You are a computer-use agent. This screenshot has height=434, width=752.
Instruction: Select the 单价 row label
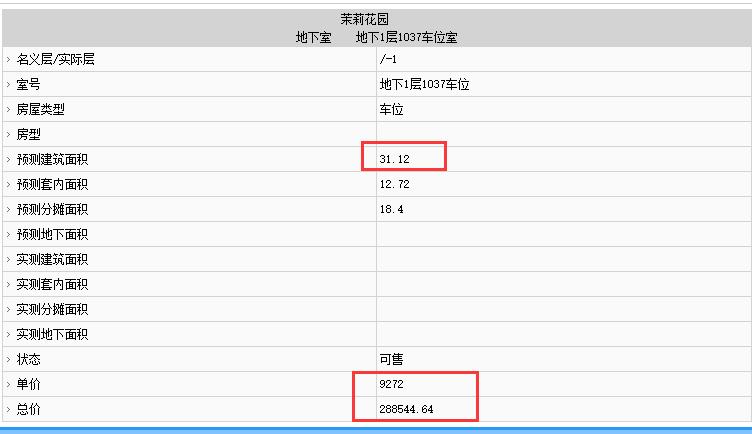tap(28, 384)
